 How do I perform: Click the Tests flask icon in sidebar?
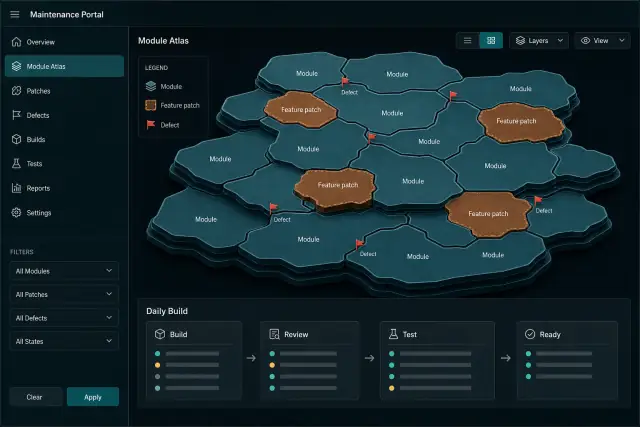coord(16,164)
